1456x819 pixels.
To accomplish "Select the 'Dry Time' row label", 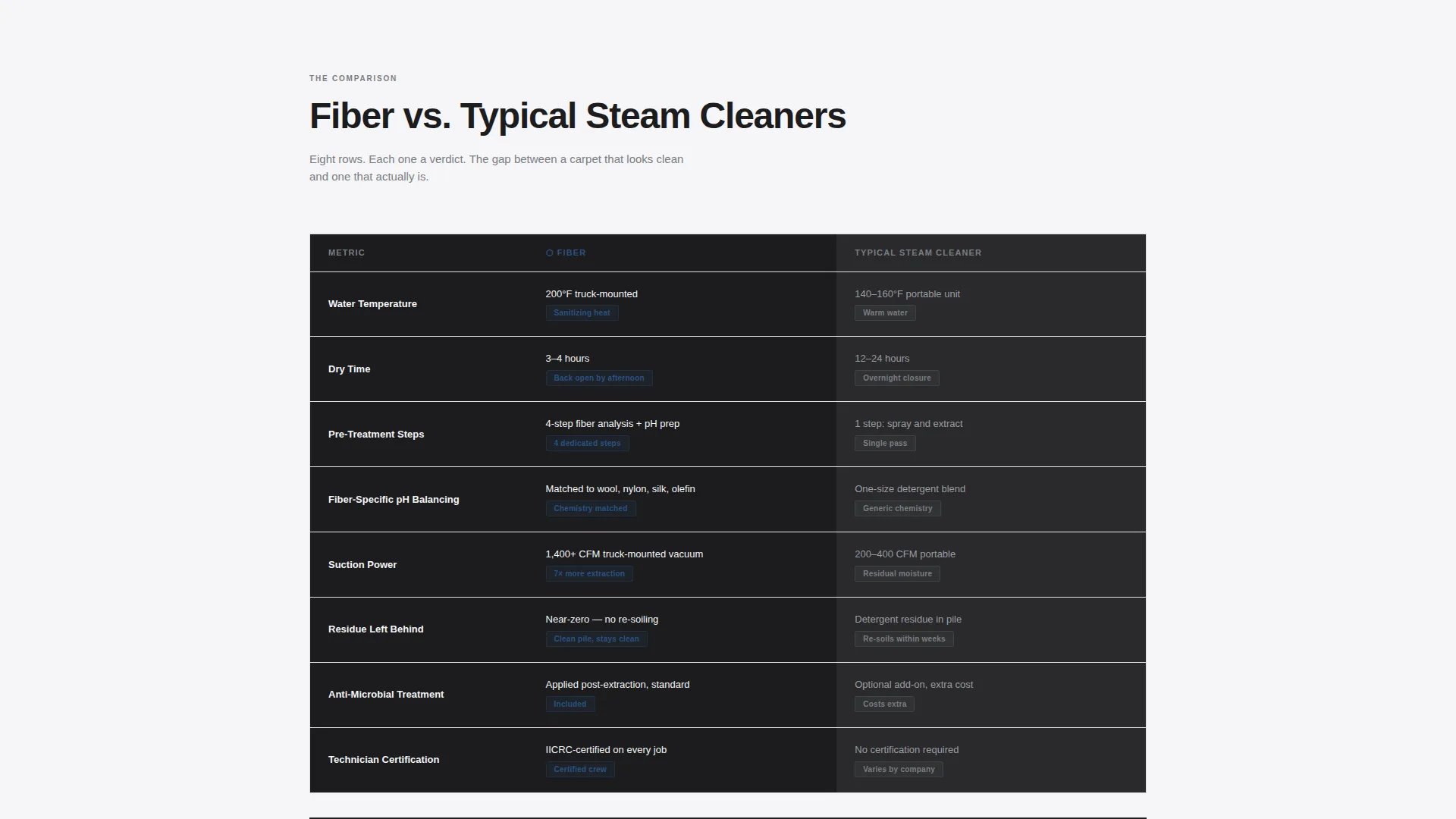I will click(349, 369).
